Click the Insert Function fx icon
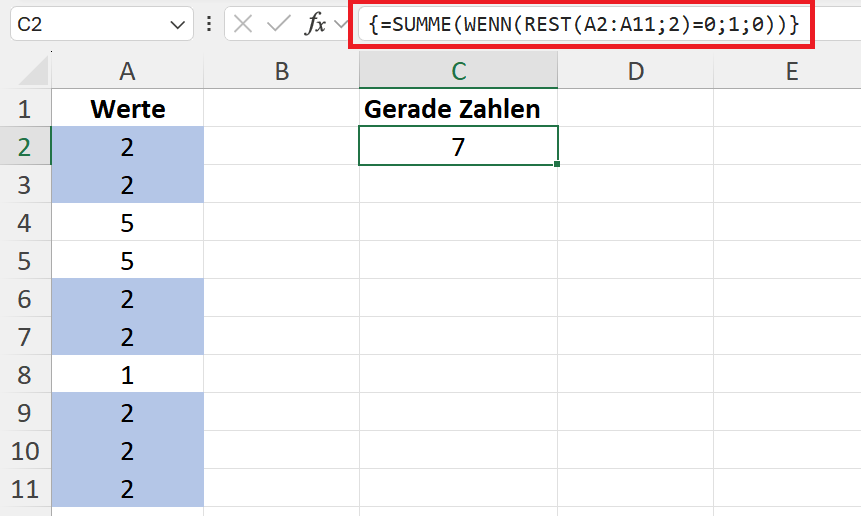Viewport: 861px width, 516px height. tap(315, 24)
